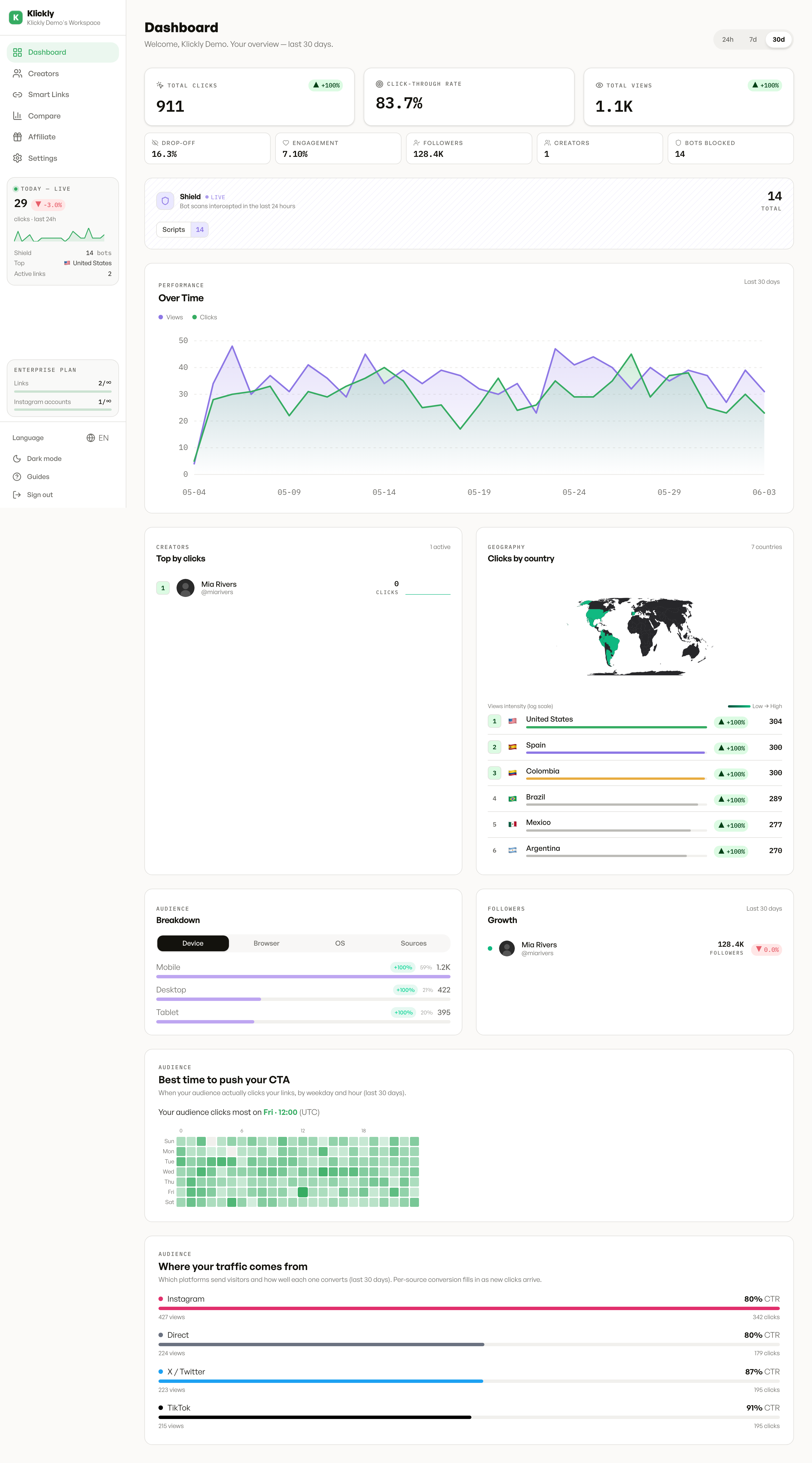Click the Links usage bar in Enterprise Plan
The height and width of the screenshot is (1463, 812).
pos(63,392)
